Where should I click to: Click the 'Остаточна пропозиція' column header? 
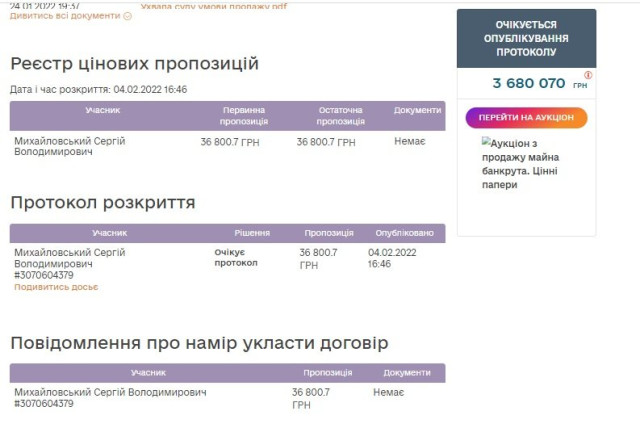pos(340,115)
